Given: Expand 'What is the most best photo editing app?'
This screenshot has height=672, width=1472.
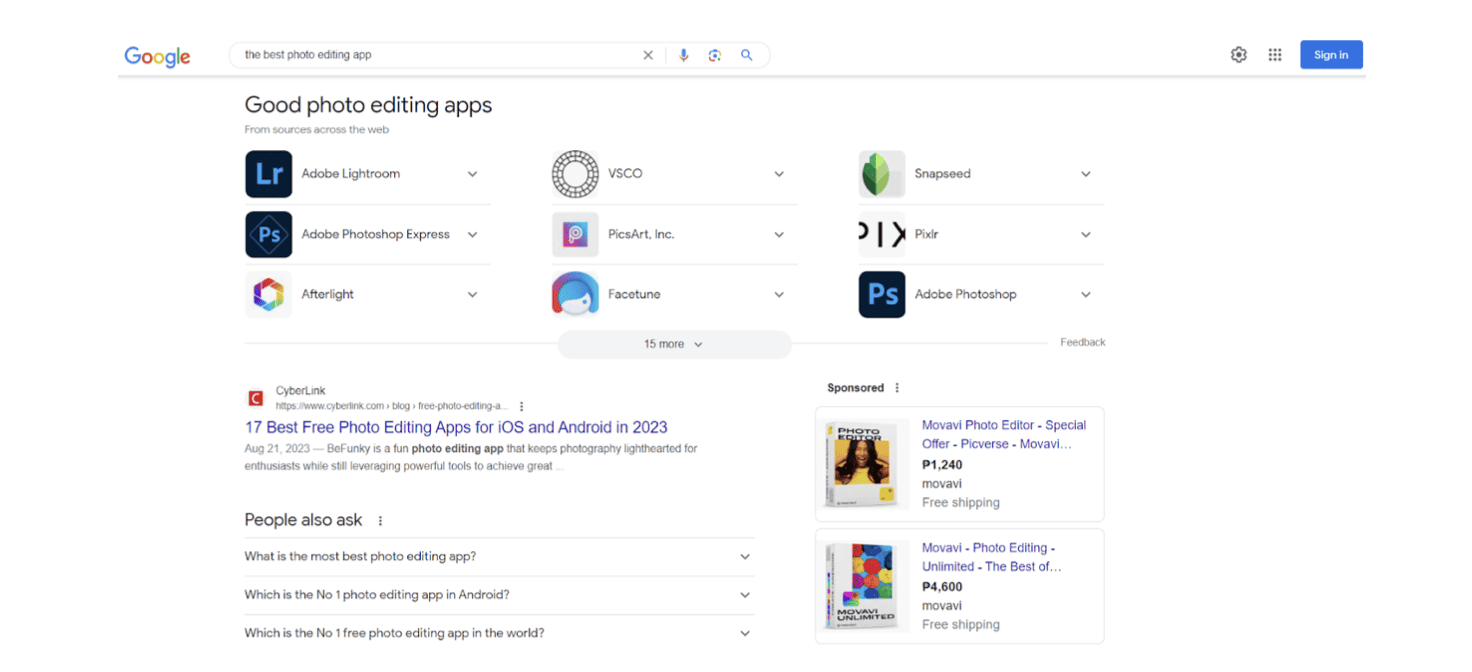Looking at the screenshot, I should point(499,557).
